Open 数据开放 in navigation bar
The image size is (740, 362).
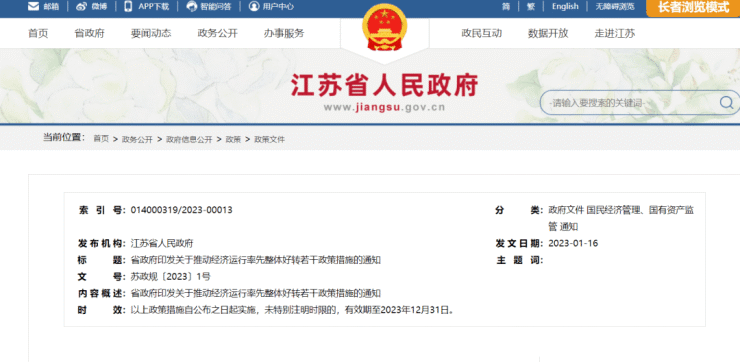click(548, 34)
